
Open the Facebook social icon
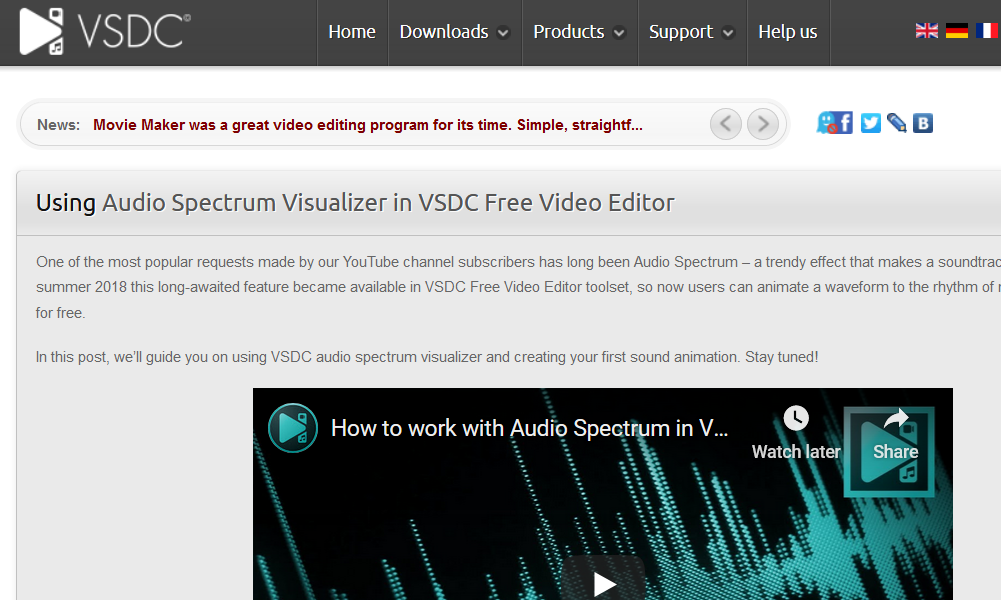(845, 123)
